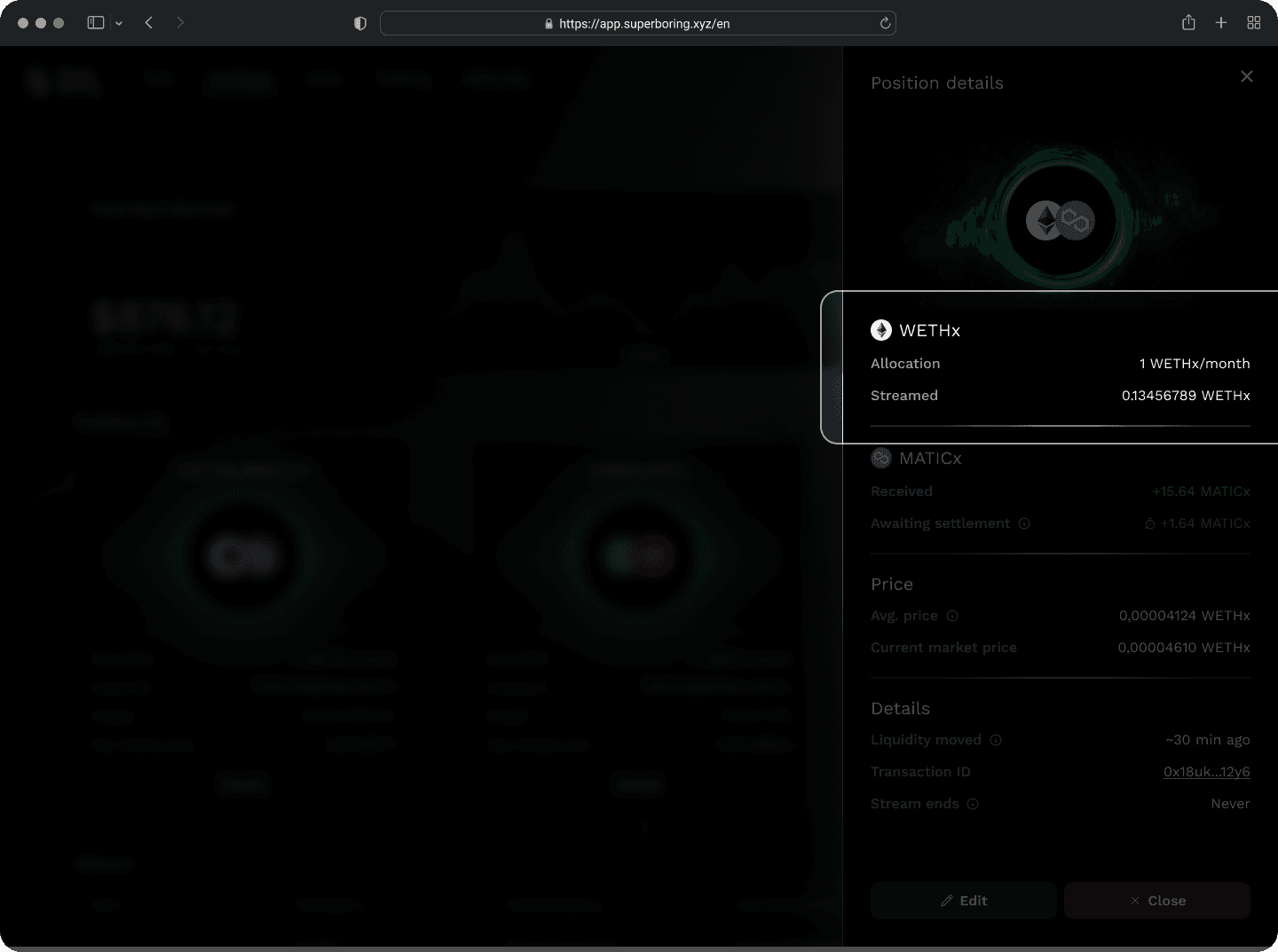Viewport: 1278px width, 952px height.
Task: Show the tab overview grid
Action: 1254,23
